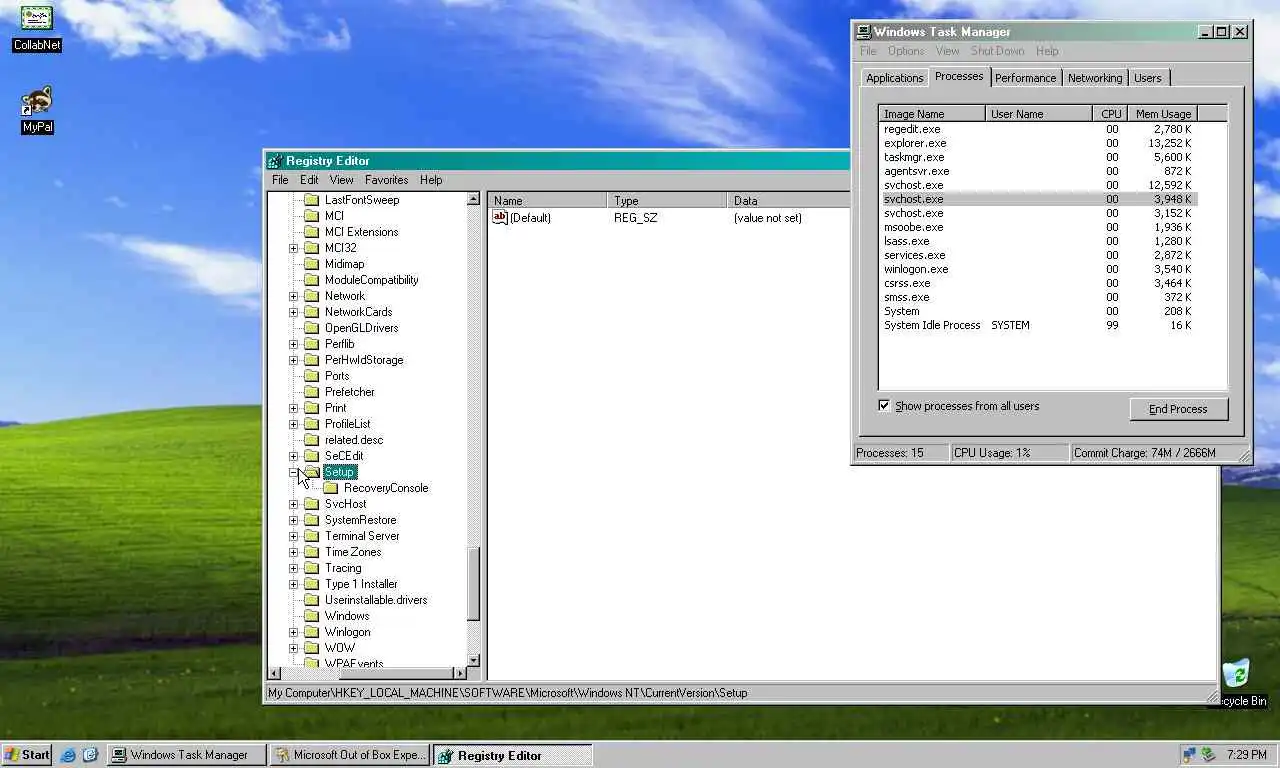Sort processes by CPU column

(x=1110, y=114)
